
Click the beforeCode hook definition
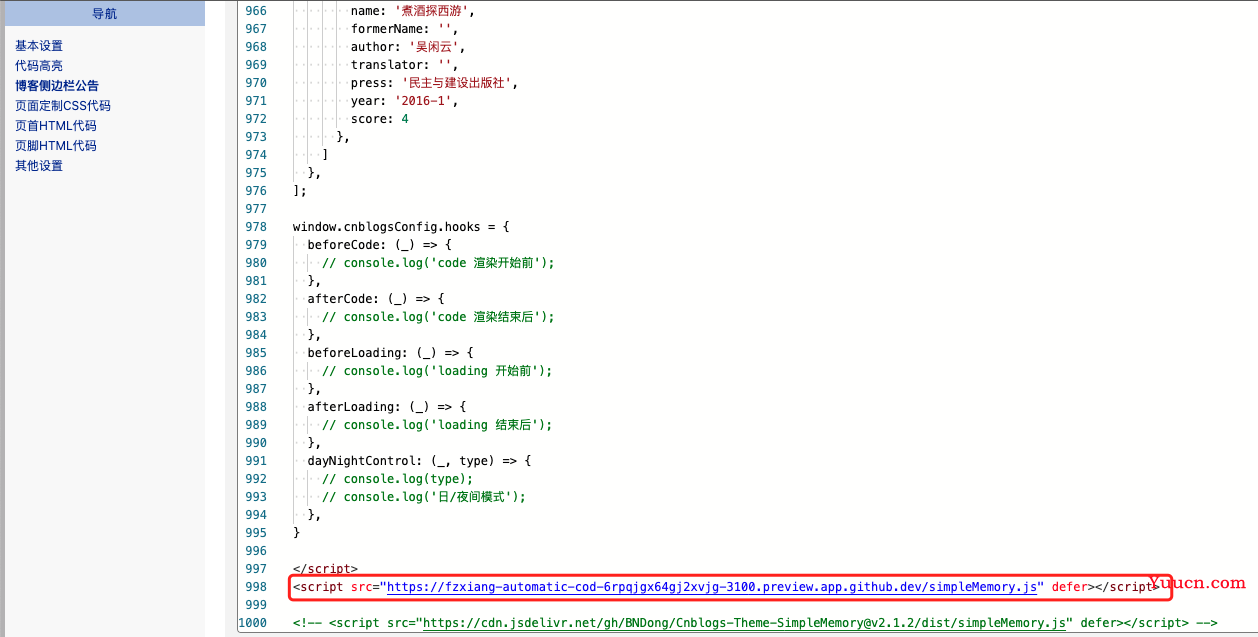379,245
